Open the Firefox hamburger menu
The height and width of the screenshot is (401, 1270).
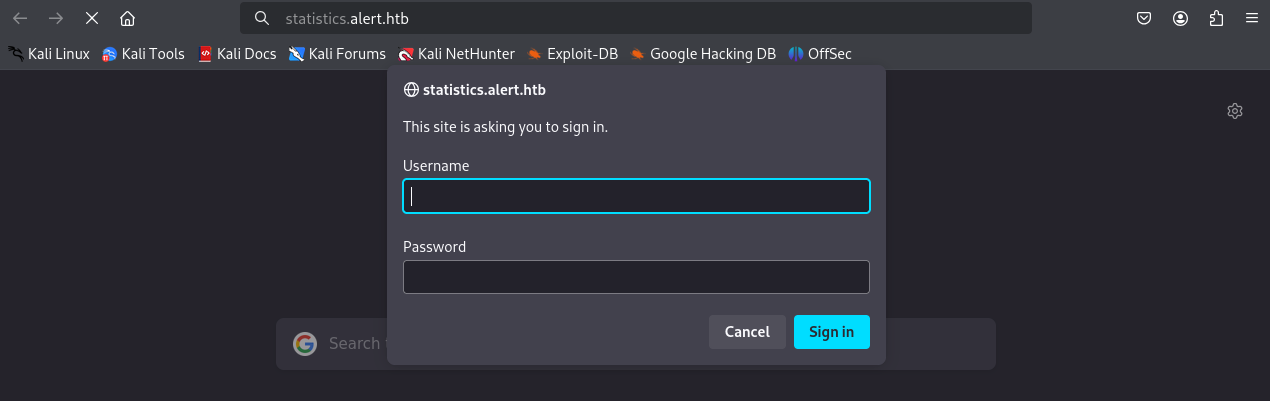1252,18
